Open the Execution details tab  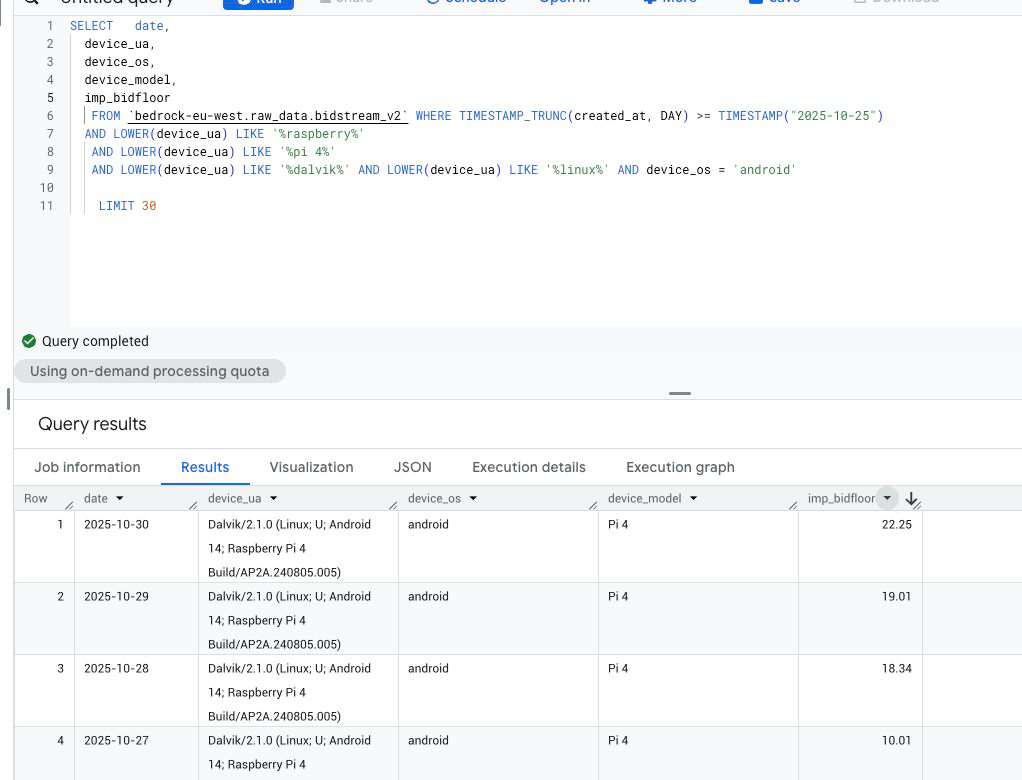pos(529,467)
